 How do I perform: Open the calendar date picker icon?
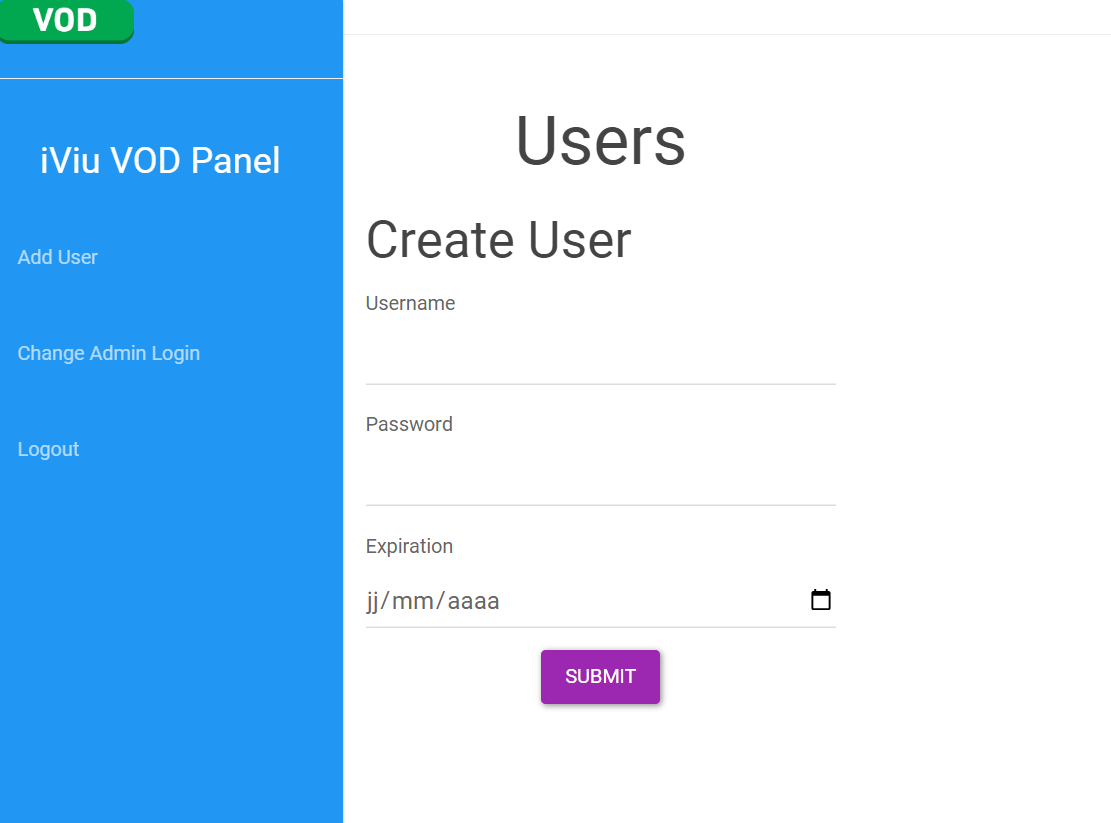(x=821, y=600)
